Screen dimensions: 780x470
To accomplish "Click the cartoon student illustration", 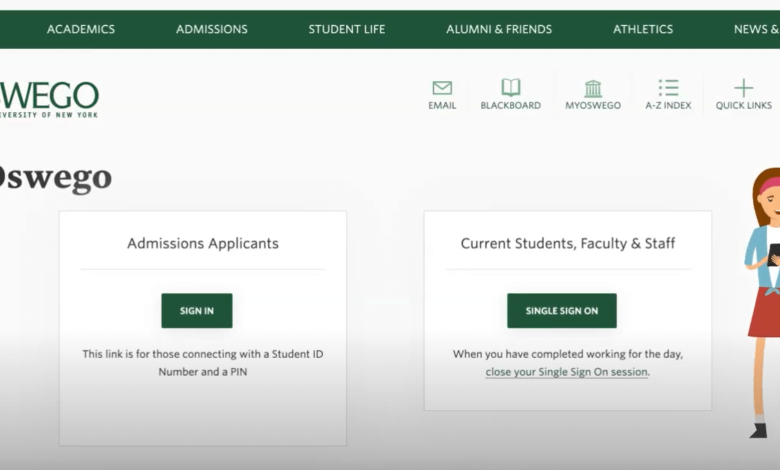I will [762, 303].
